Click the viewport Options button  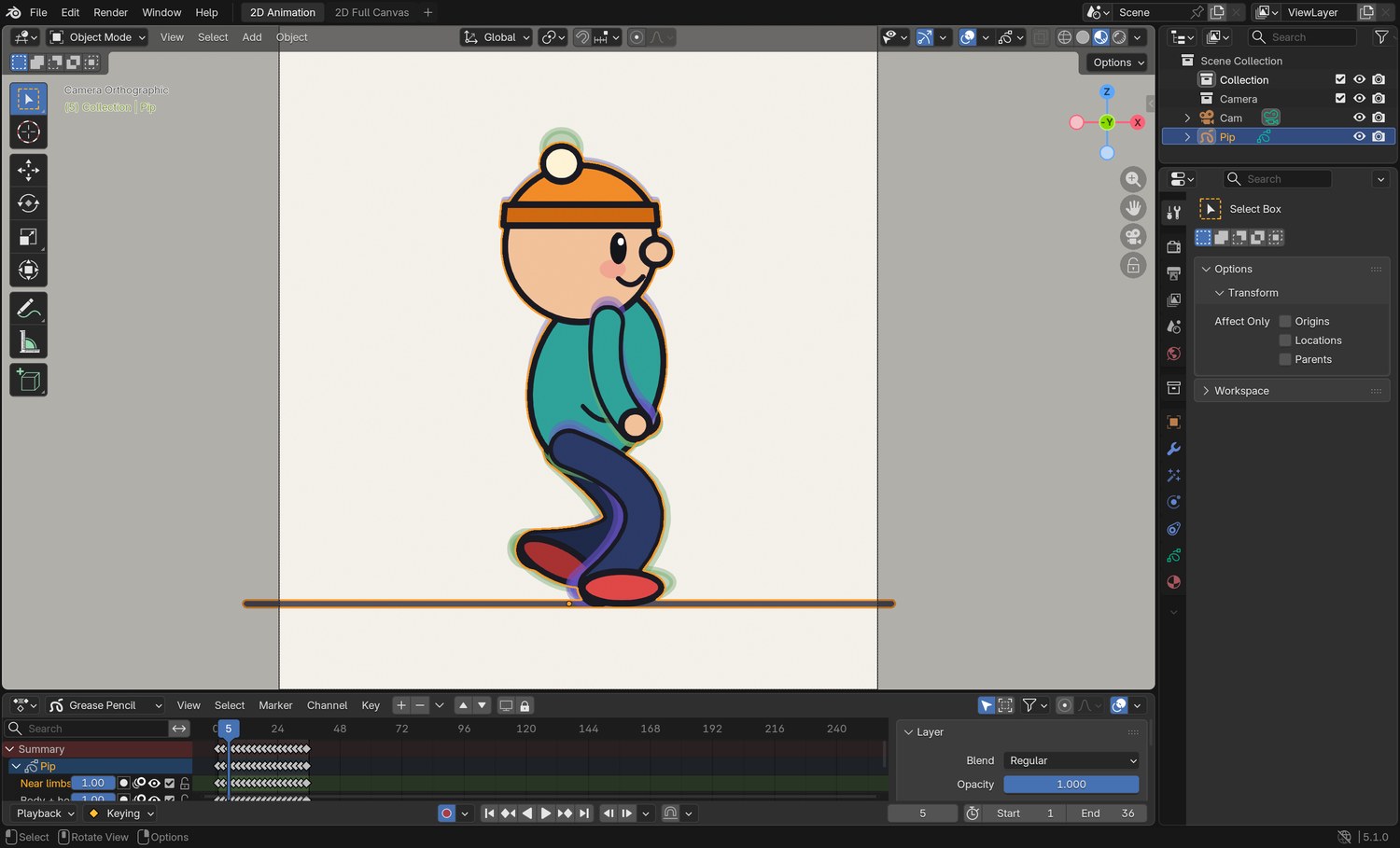pyautogui.click(x=1118, y=63)
